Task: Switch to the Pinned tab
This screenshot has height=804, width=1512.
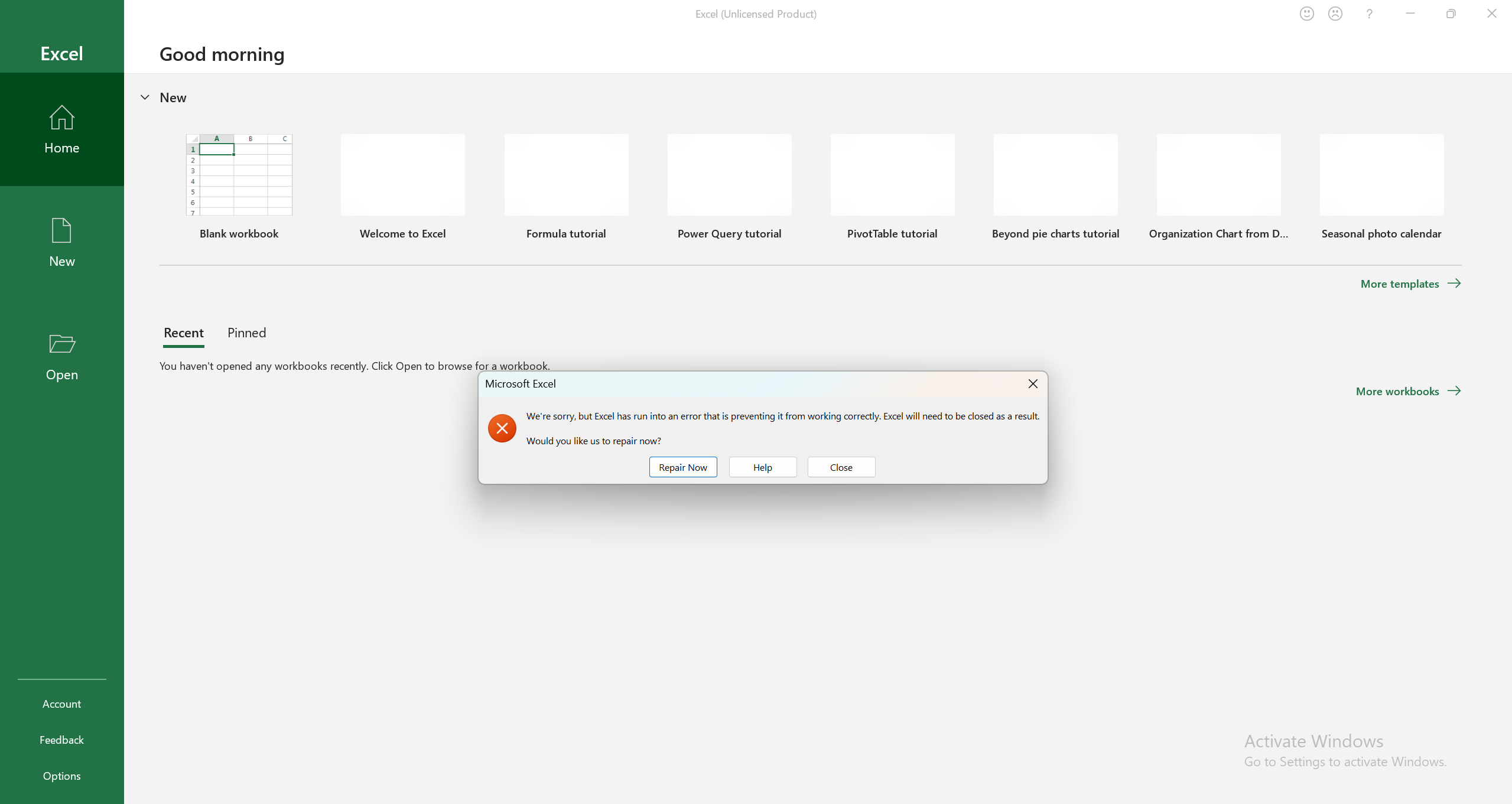Action: tap(246, 333)
